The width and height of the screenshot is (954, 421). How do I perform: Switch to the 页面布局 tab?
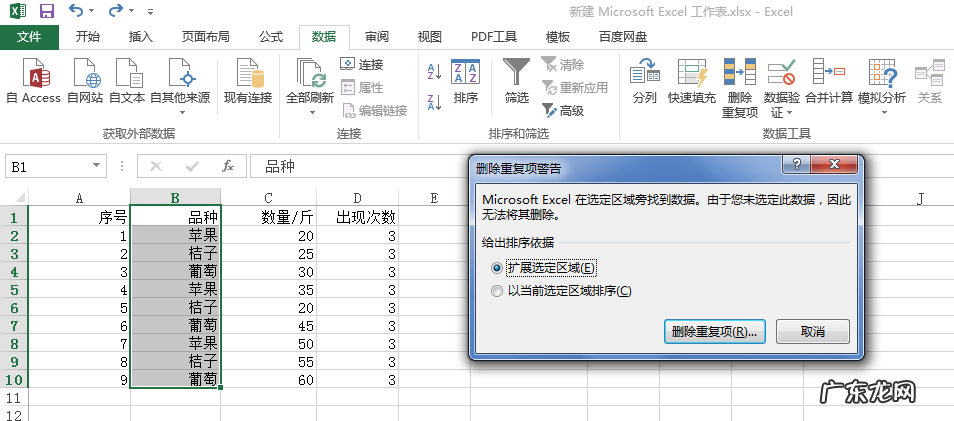click(206, 37)
